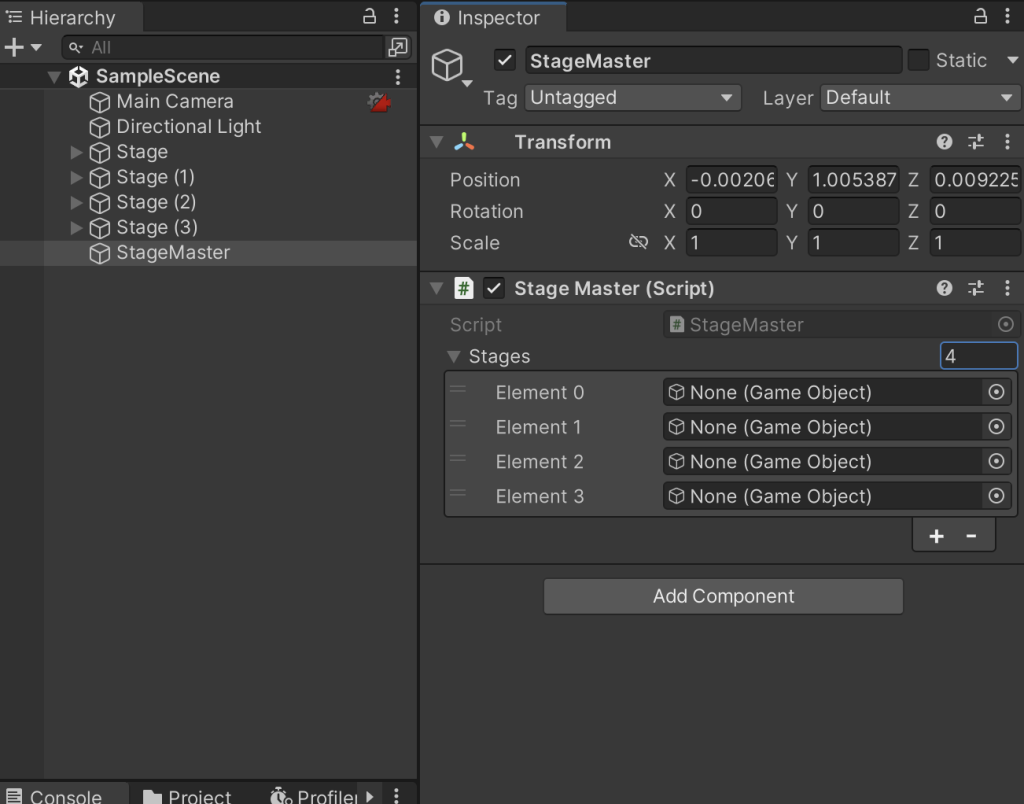This screenshot has width=1024, height=804.
Task: Select Main Camera in the Hierarchy
Action: 174,102
